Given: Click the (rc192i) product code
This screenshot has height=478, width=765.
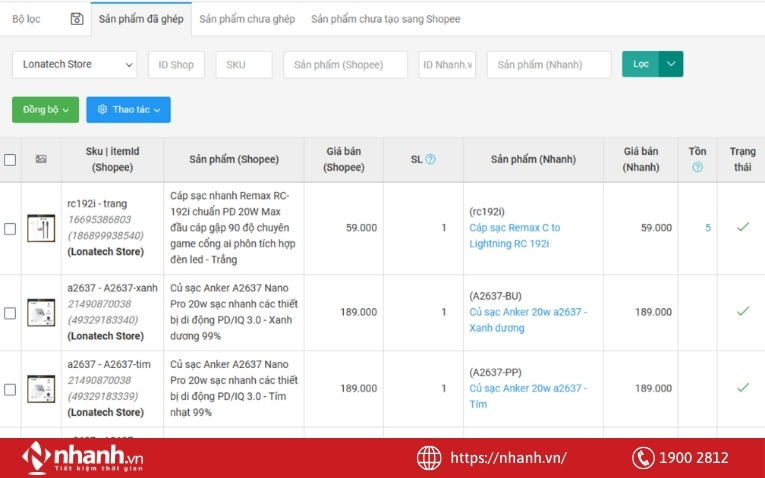Looking at the screenshot, I should point(487,212).
